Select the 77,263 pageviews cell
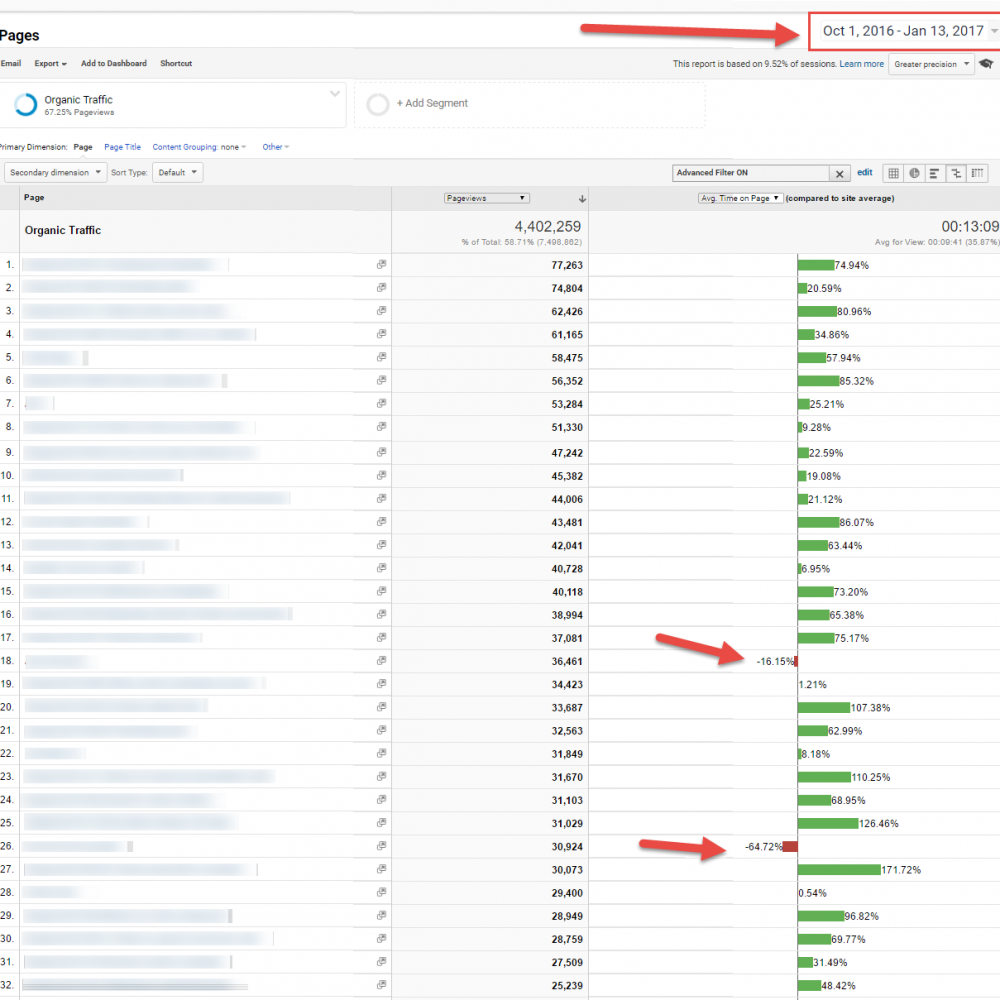1000x1000 pixels. (x=567, y=265)
